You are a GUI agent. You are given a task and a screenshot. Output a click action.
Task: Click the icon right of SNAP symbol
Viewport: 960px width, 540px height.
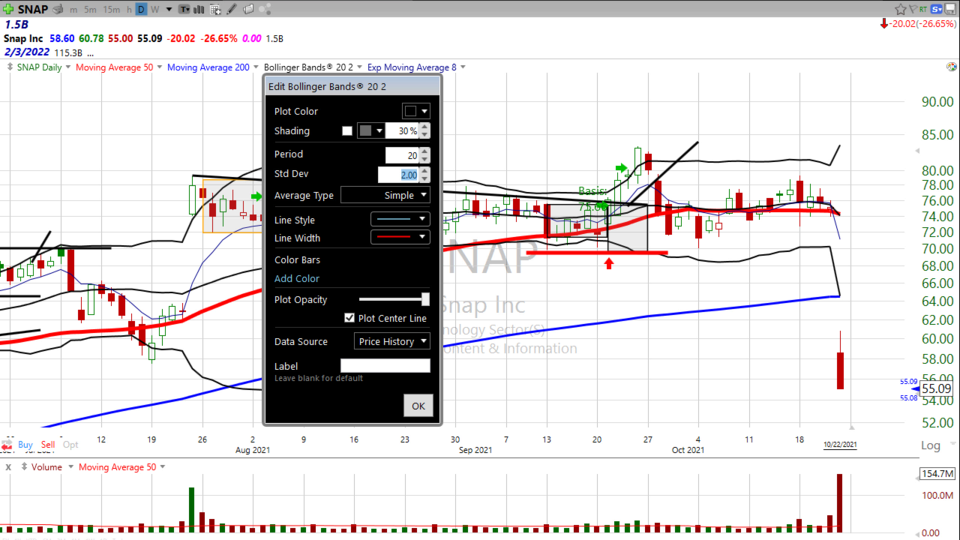(58, 9)
